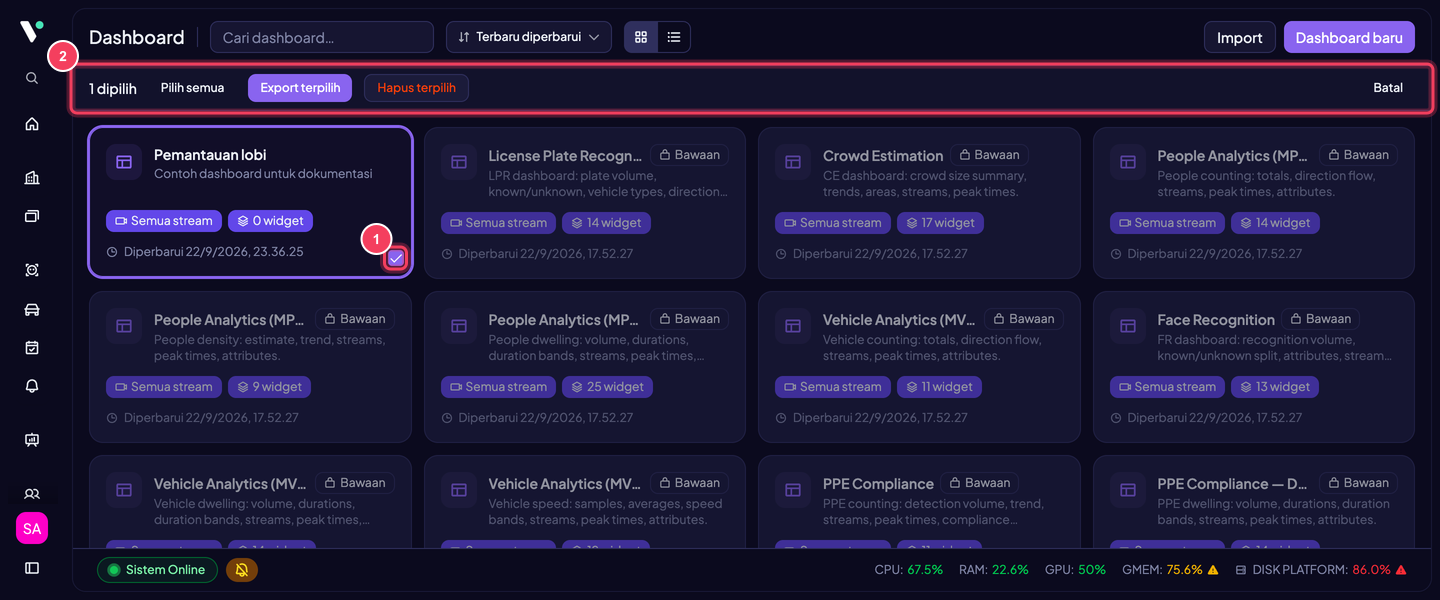This screenshot has height=600, width=1440.
Task: Select the License Plate Recognition card
Action: (585, 203)
